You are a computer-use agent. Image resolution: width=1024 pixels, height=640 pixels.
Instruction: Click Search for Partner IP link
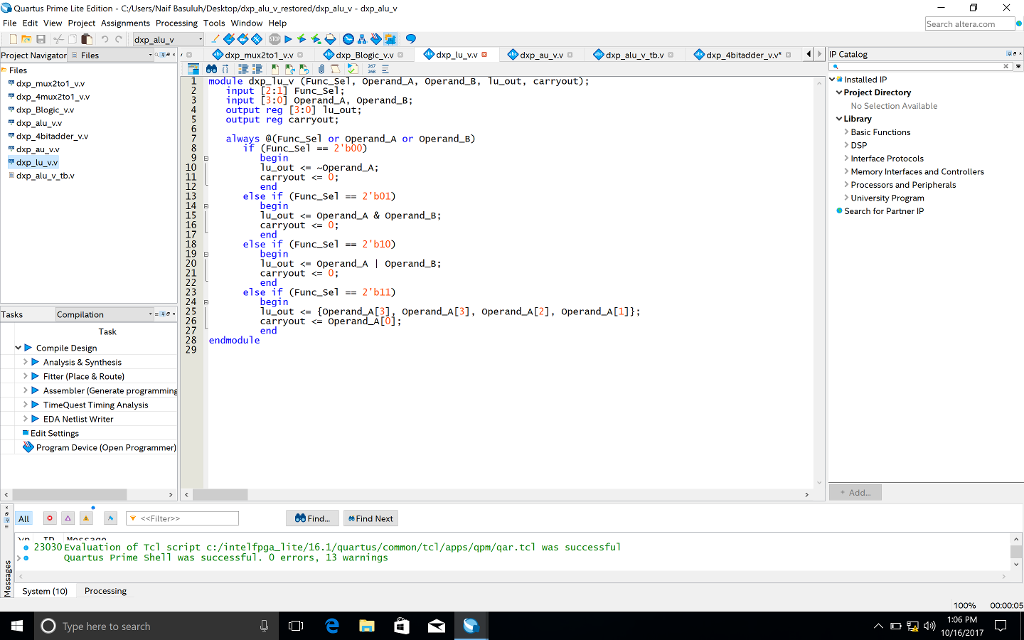(884, 211)
